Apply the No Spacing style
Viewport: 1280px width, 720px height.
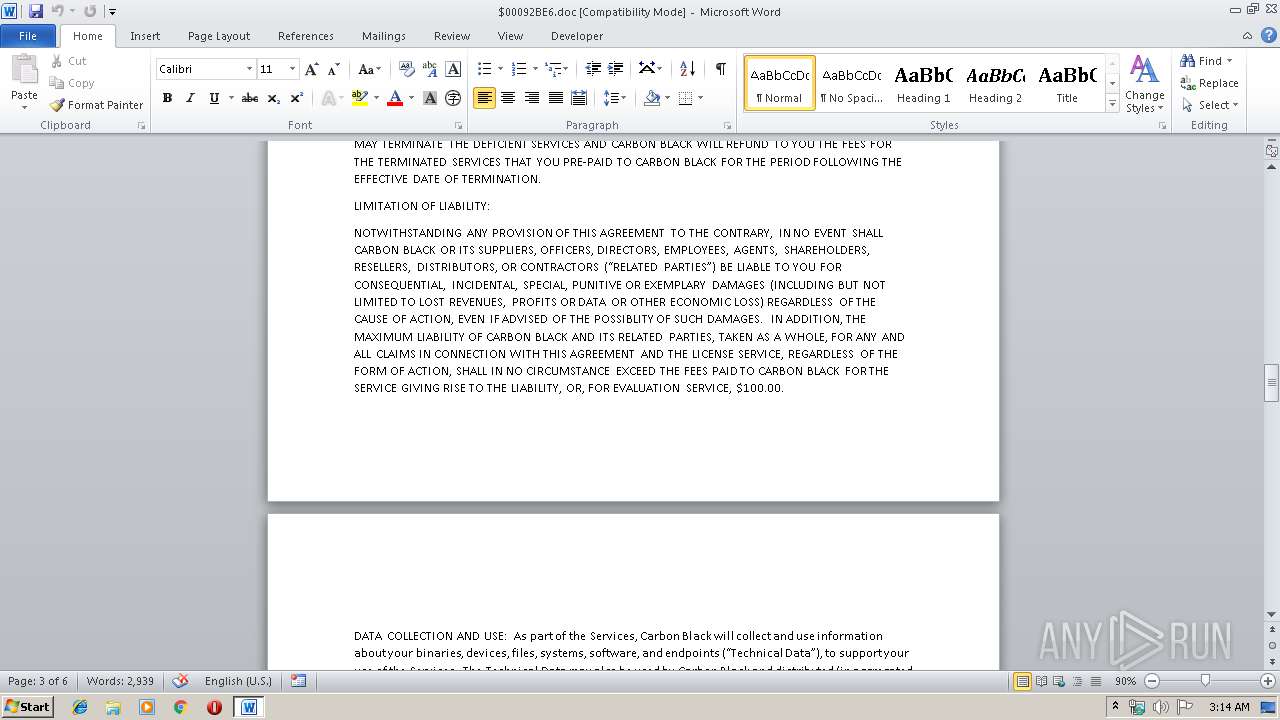pyautogui.click(x=852, y=83)
